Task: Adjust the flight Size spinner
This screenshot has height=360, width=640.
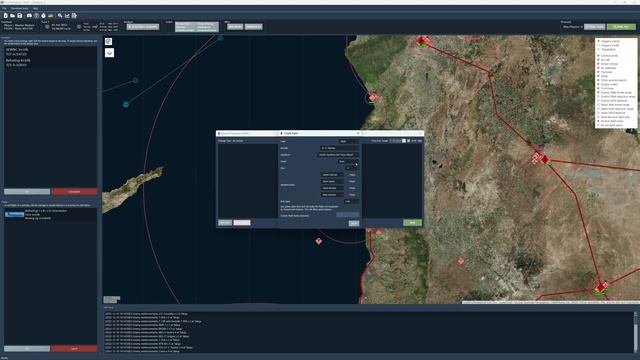Action: click(x=352, y=168)
